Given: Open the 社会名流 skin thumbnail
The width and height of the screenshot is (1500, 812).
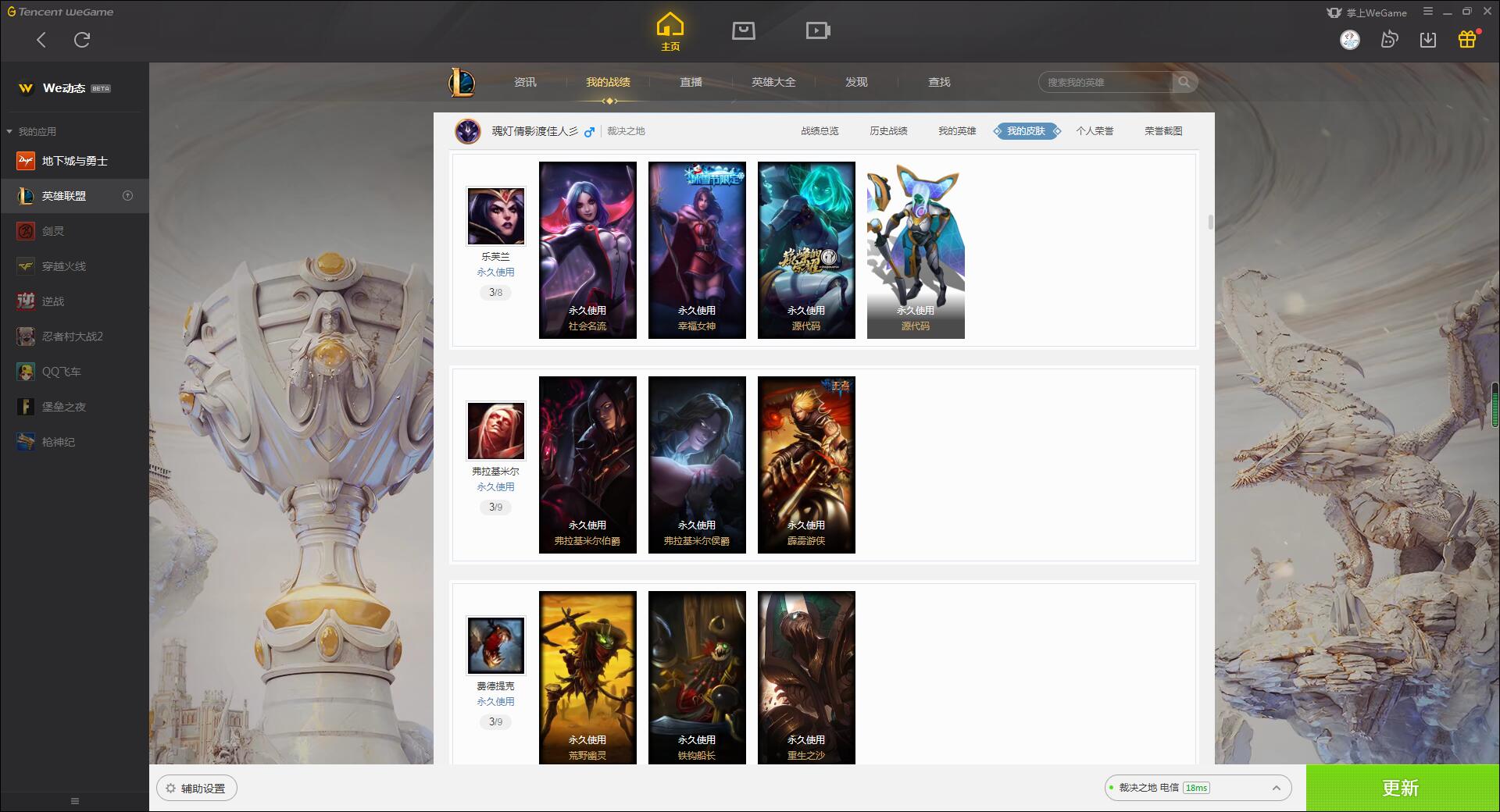Looking at the screenshot, I should 587,250.
